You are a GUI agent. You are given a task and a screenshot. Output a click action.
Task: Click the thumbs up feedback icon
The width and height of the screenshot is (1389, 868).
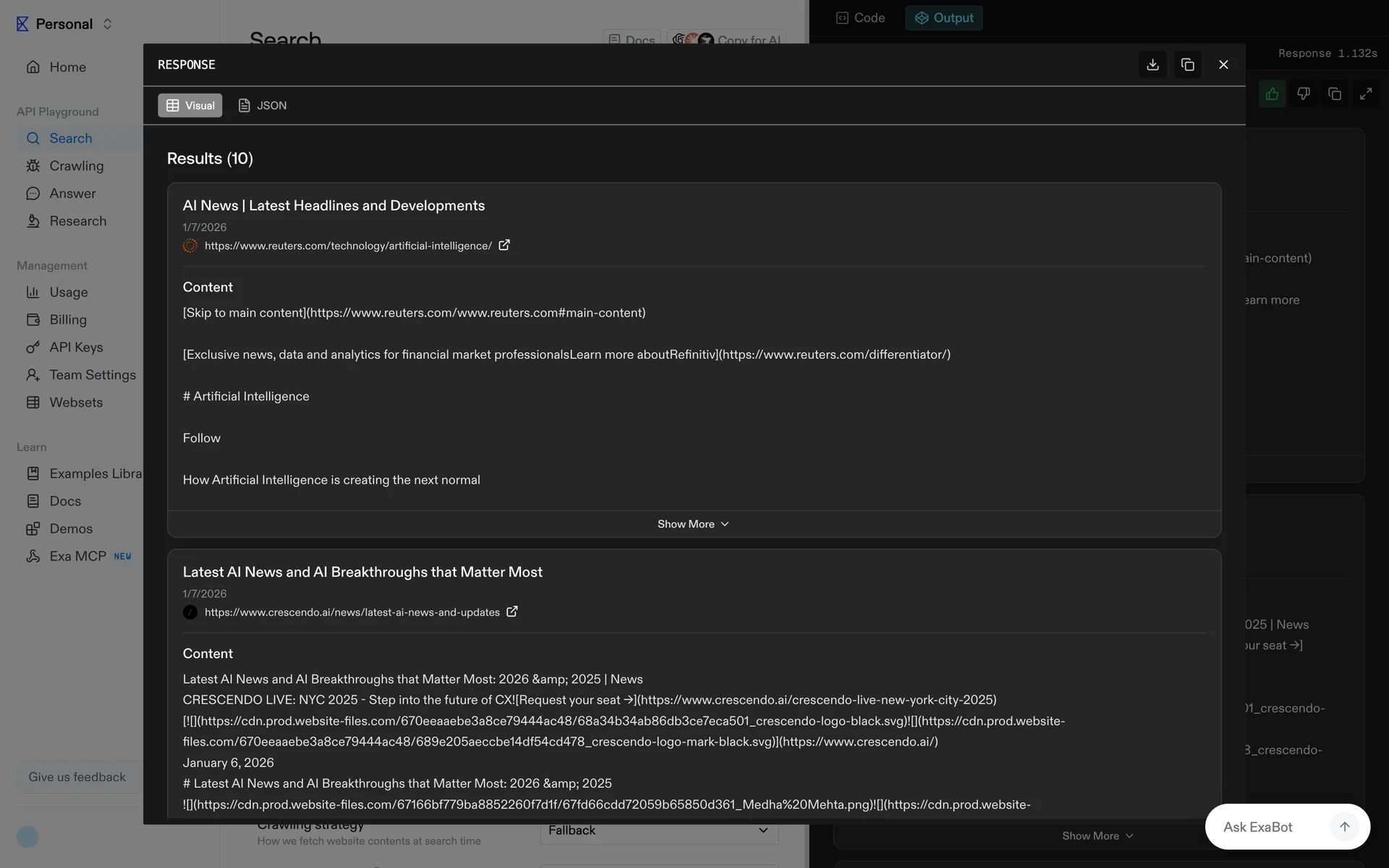[1272, 94]
